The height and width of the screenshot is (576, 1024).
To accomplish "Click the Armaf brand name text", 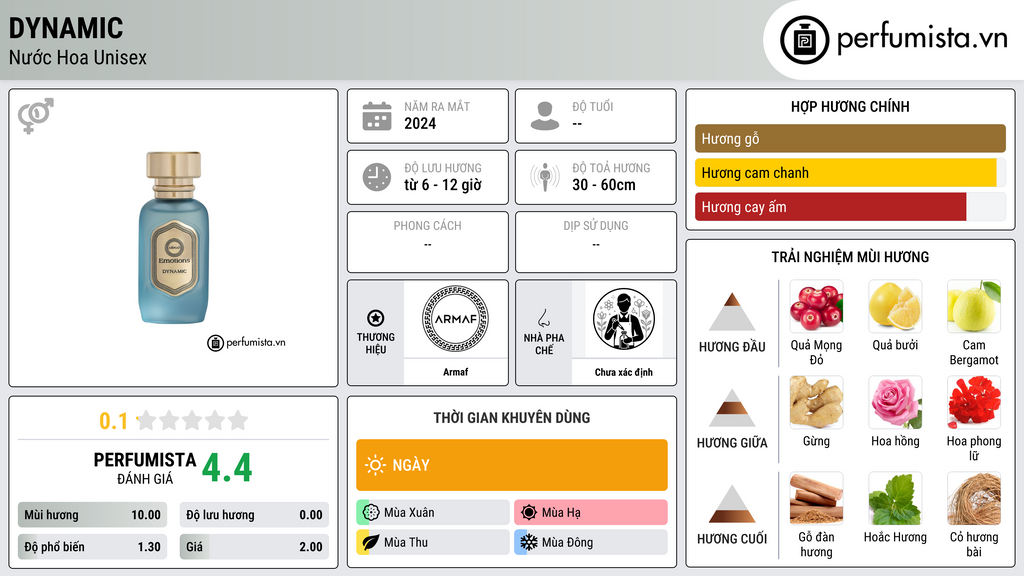I will [x=455, y=372].
